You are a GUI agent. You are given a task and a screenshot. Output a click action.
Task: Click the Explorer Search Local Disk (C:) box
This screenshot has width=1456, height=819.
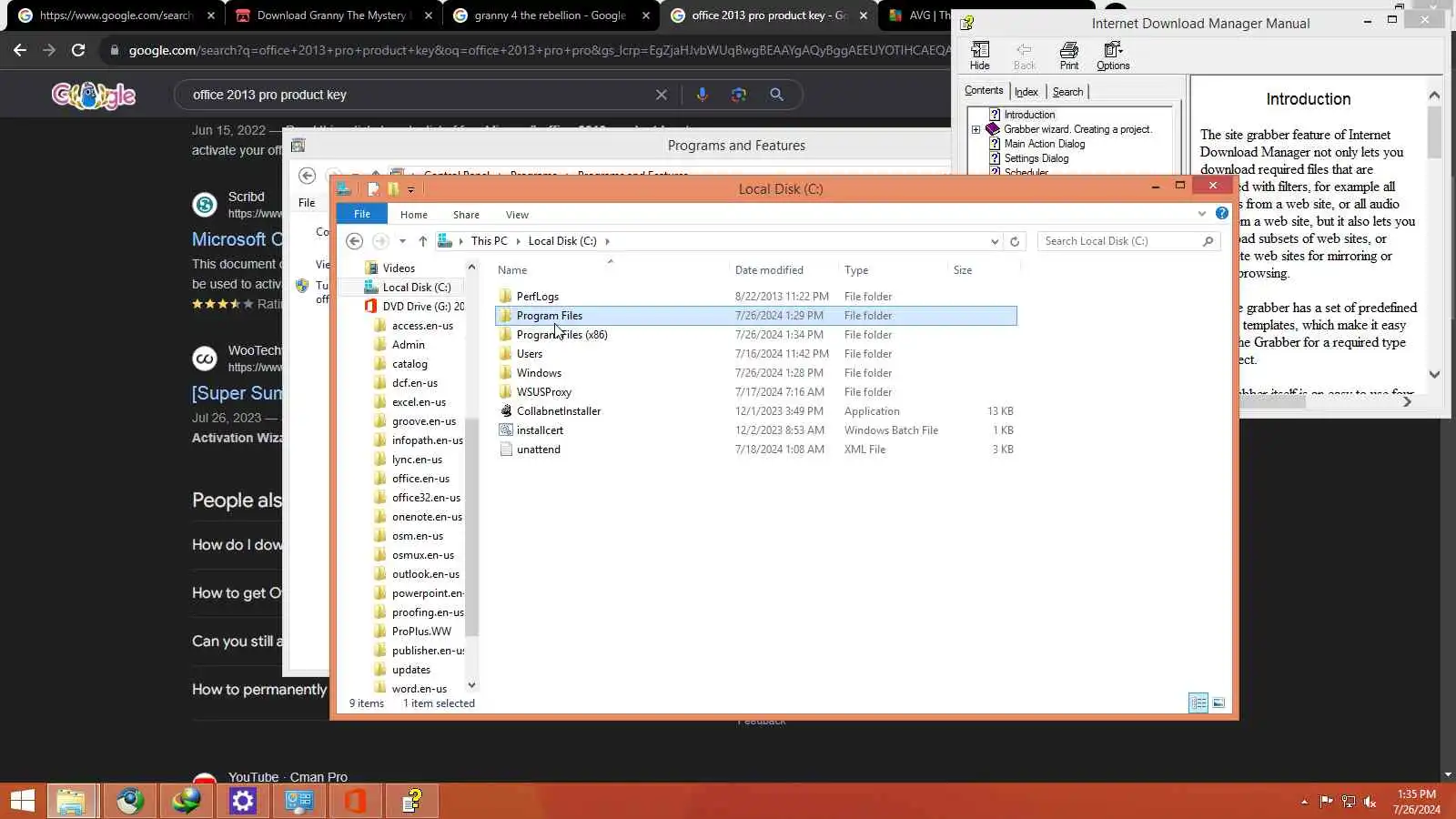(1128, 241)
